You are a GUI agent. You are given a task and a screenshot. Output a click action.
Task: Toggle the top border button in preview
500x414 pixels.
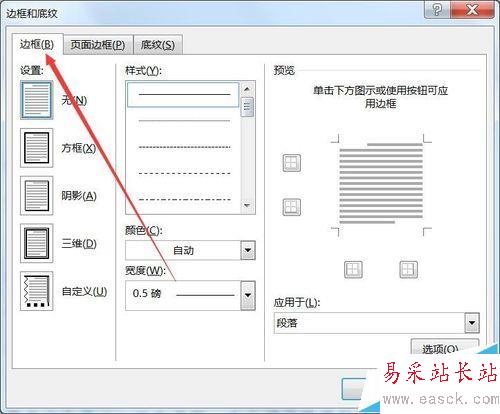pos(292,163)
